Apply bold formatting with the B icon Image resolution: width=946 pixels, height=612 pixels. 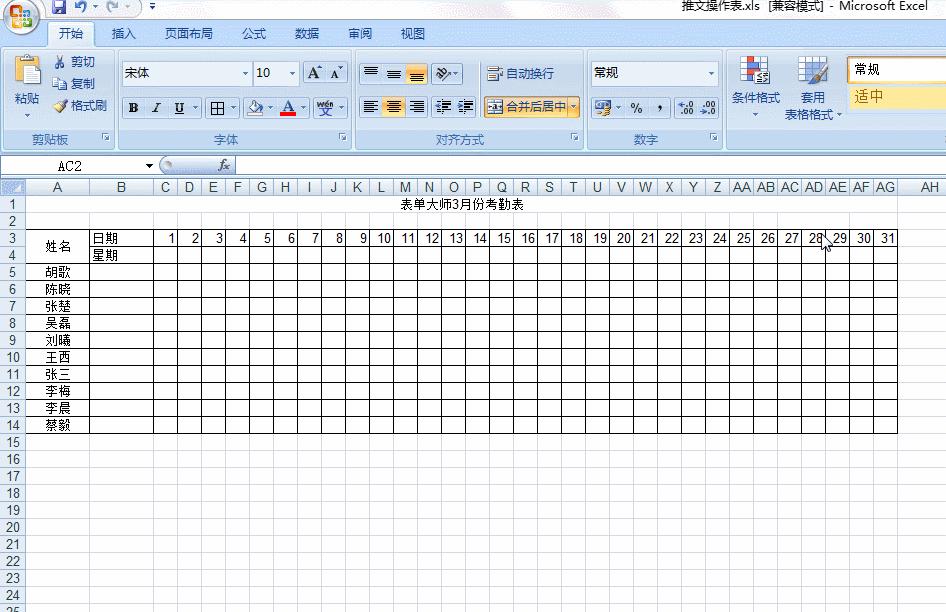(x=133, y=108)
